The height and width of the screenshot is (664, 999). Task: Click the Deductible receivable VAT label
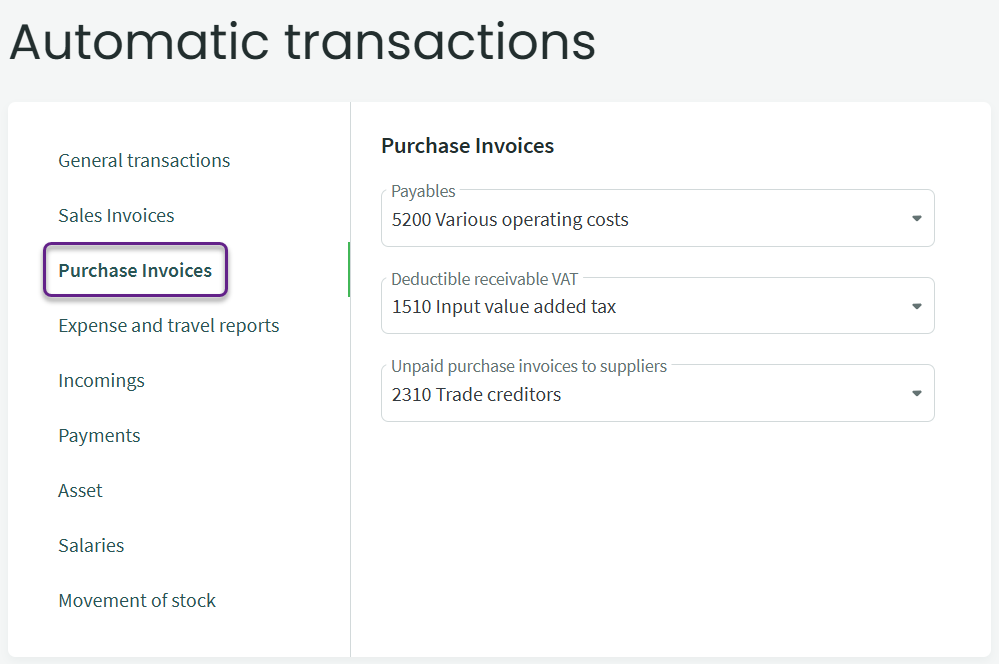click(484, 279)
